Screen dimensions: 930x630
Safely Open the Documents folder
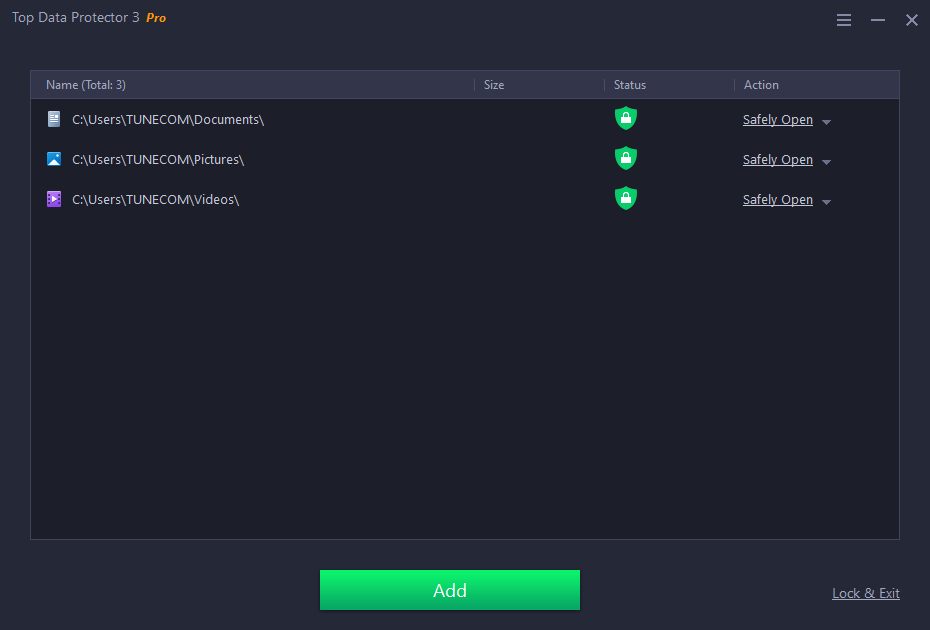[777, 120]
